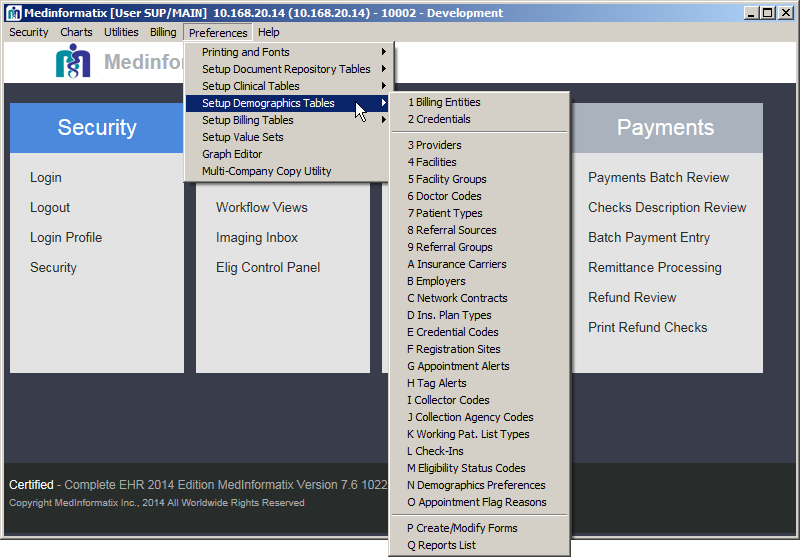Screen dimensions: 801x558
Task: Choose 6 Doctor Codes
Action: point(479,196)
